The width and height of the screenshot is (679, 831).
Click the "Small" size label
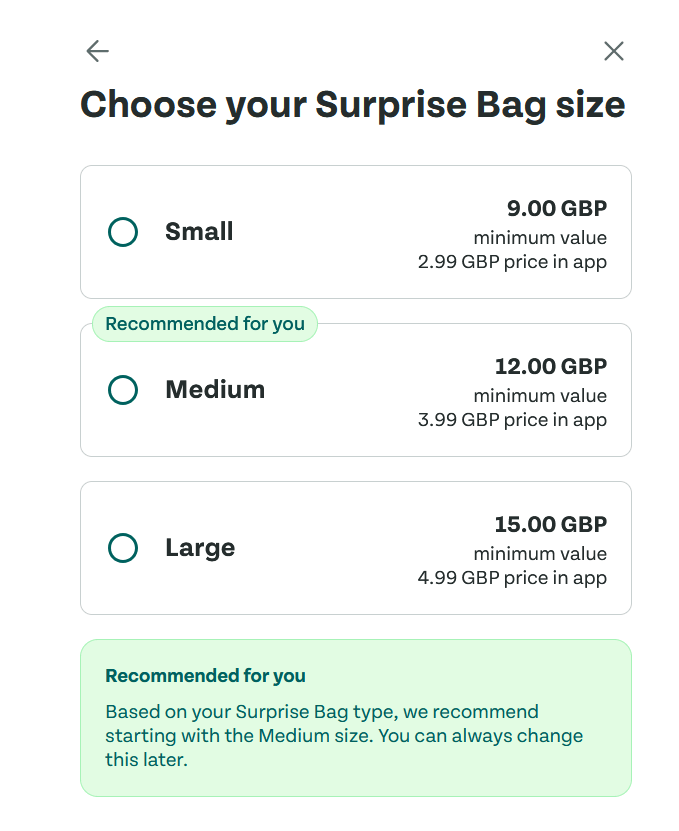click(199, 232)
